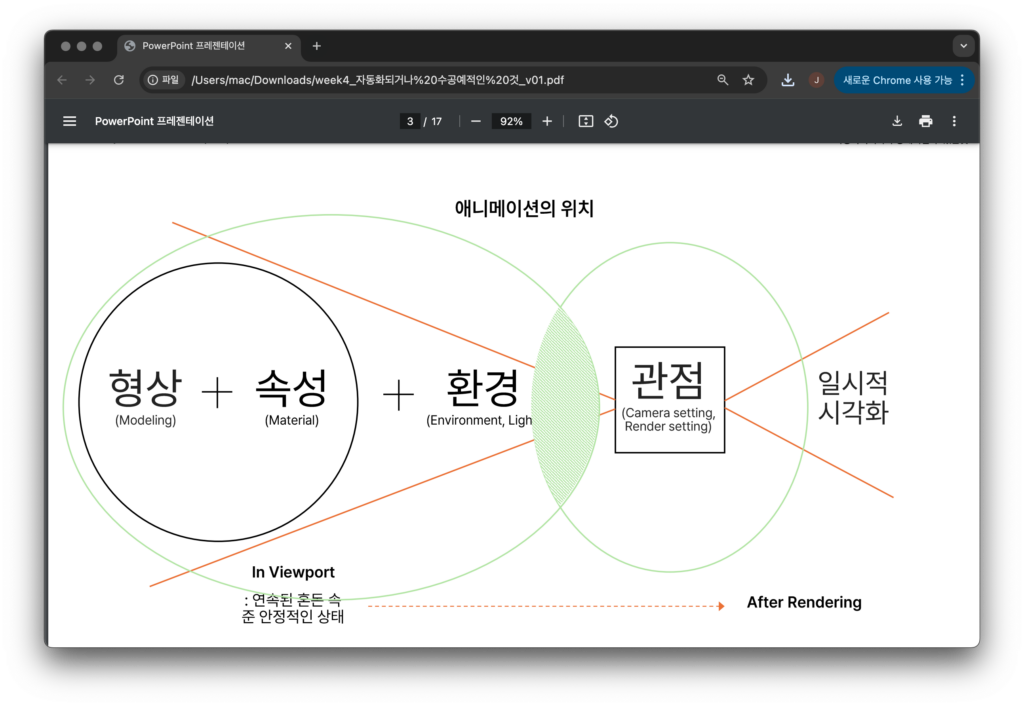Rotate the document counterclockwise
The image size is (1024, 706).
point(611,121)
